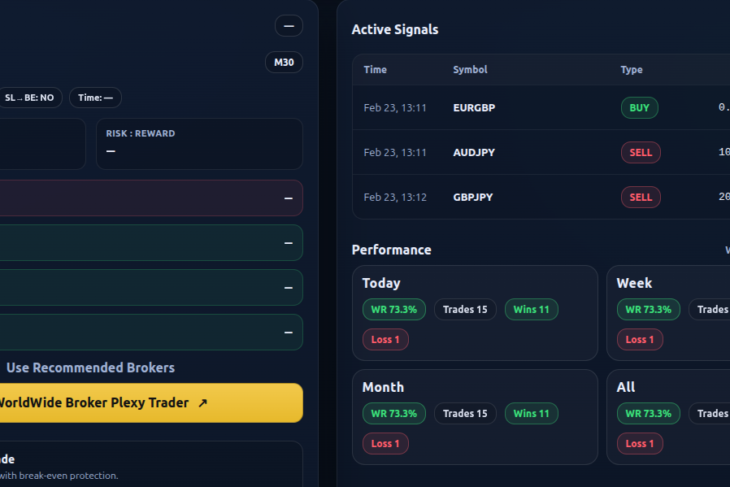Sort signals by Time column header
Viewport: 730px width, 487px height.
pyautogui.click(x=375, y=70)
